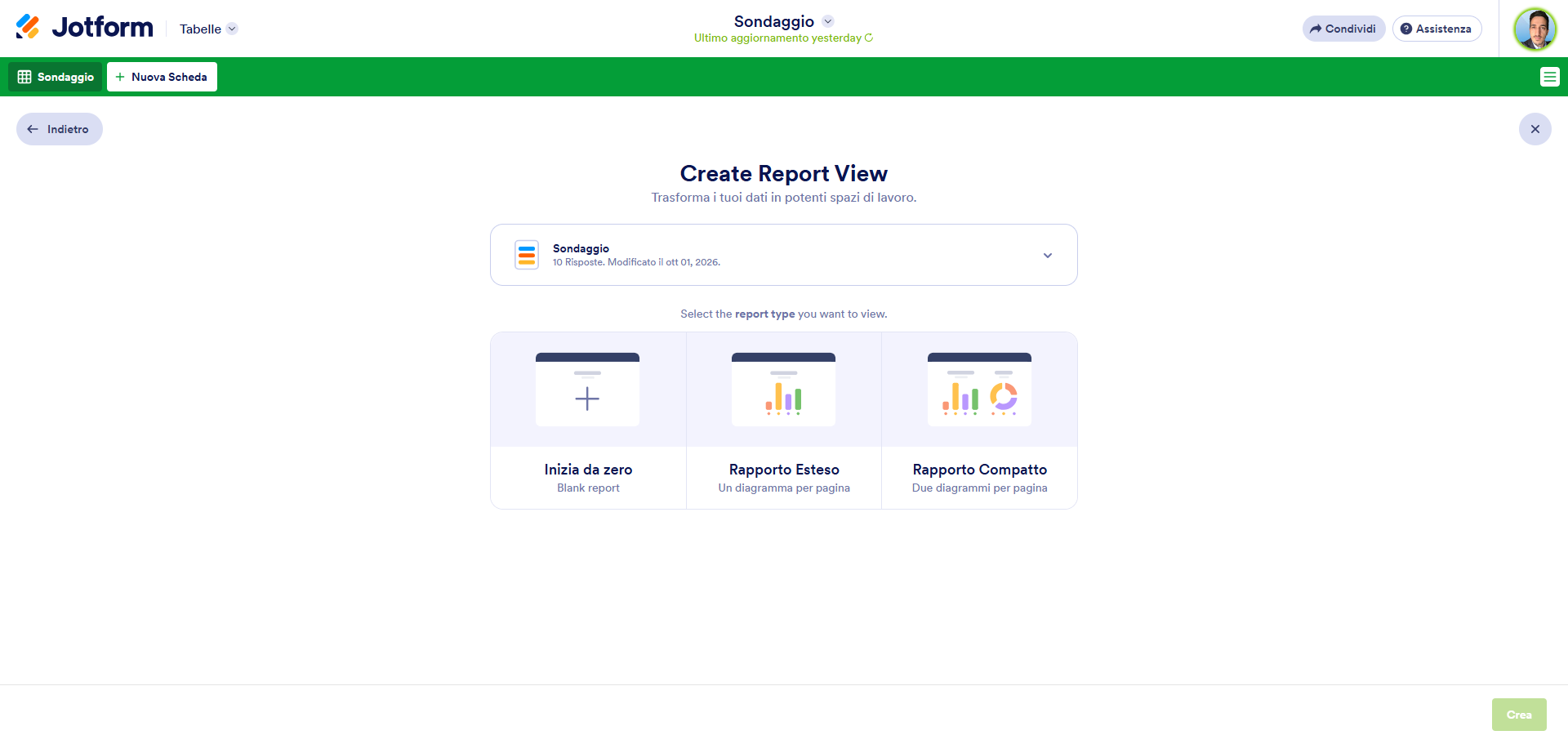Expand the Sondaggio title dropdown arrow
The width and height of the screenshot is (1568, 744).
coord(827,21)
